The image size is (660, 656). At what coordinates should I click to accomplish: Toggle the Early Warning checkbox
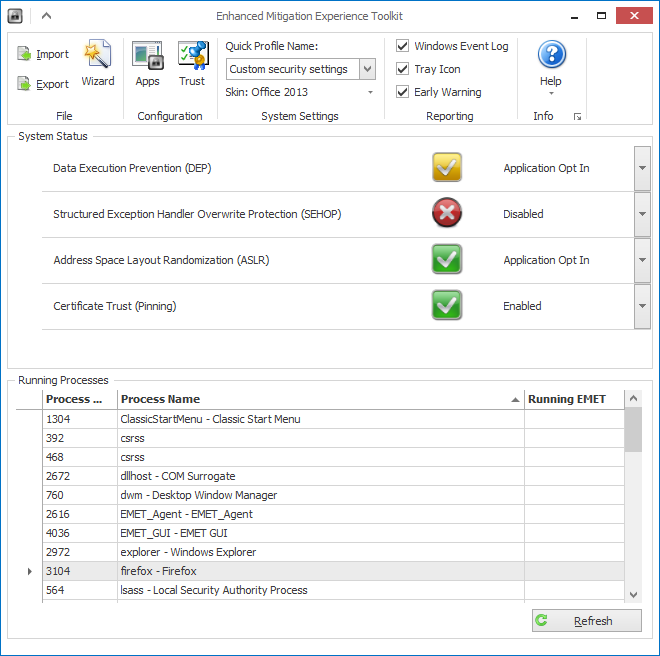click(402, 92)
